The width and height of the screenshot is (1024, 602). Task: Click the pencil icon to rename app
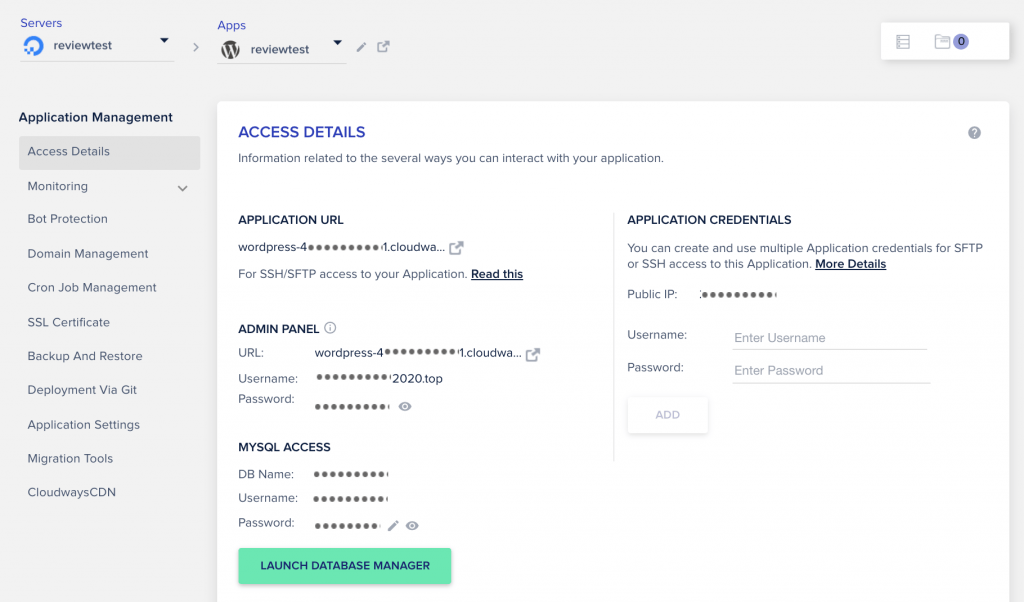(x=361, y=47)
